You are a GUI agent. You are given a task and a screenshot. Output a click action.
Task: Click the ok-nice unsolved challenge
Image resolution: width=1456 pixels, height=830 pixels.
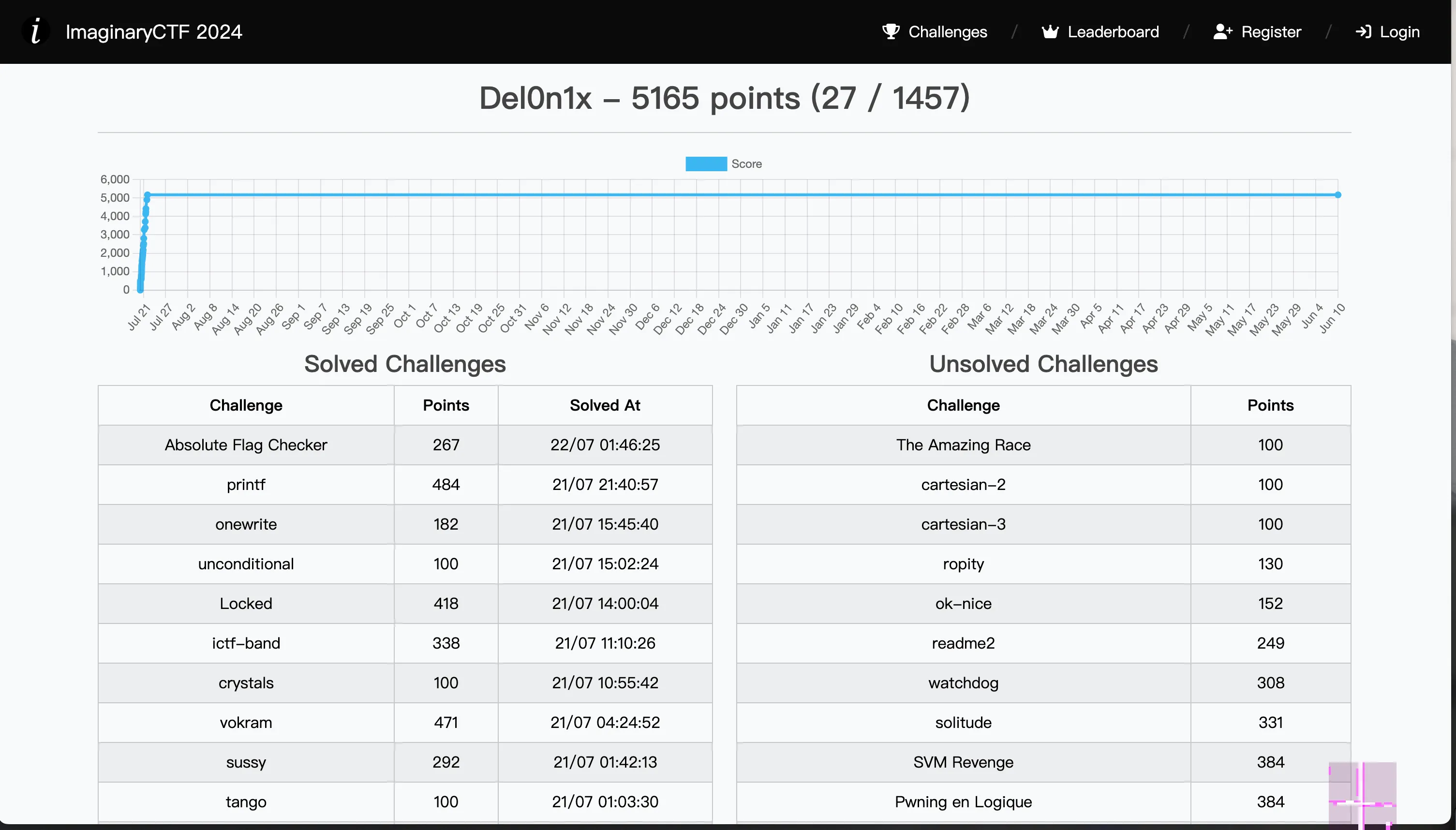963,603
